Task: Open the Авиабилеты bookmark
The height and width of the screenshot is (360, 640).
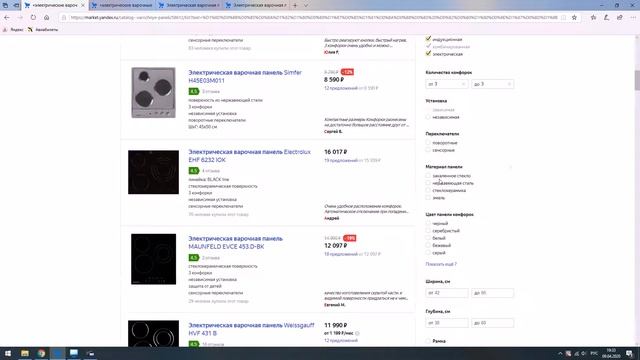Action: click(43, 30)
